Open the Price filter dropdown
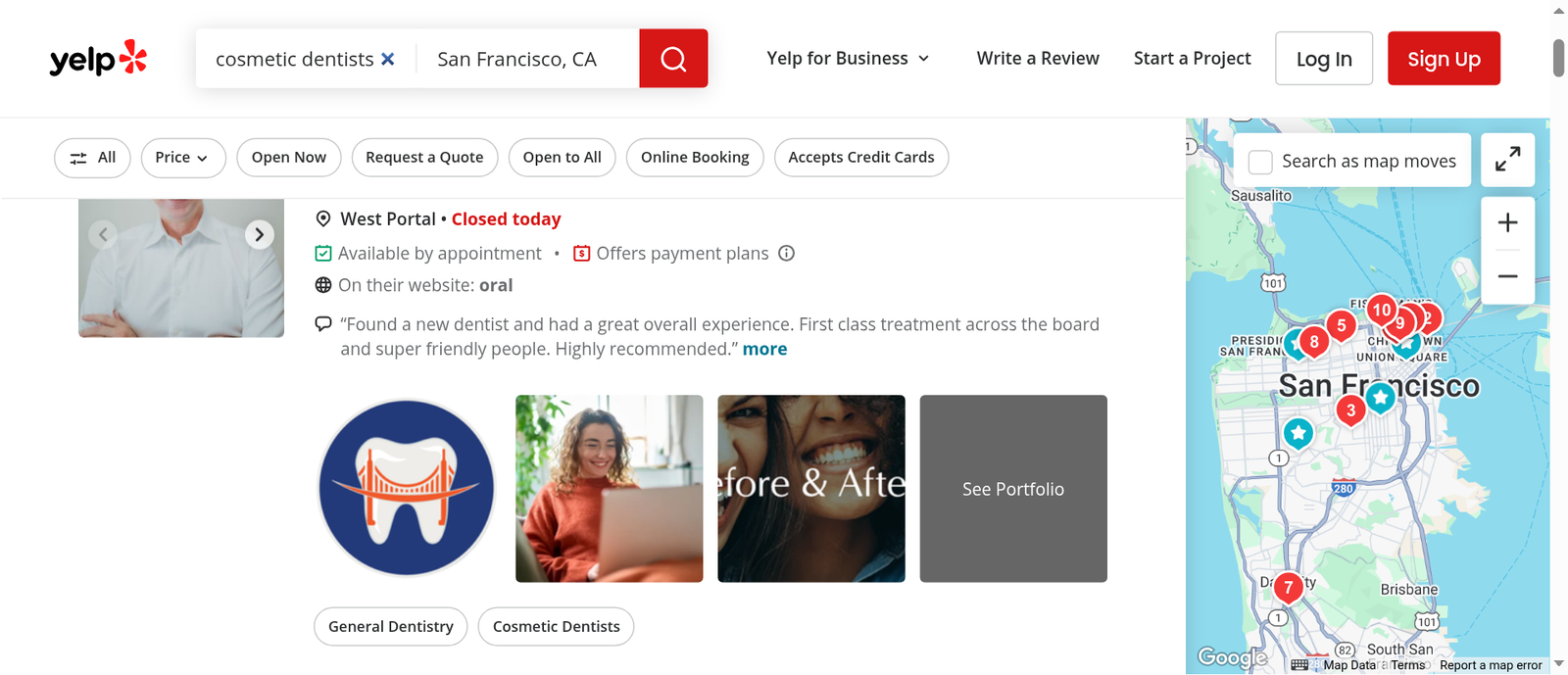1568x675 pixels. tap(183, 158)
